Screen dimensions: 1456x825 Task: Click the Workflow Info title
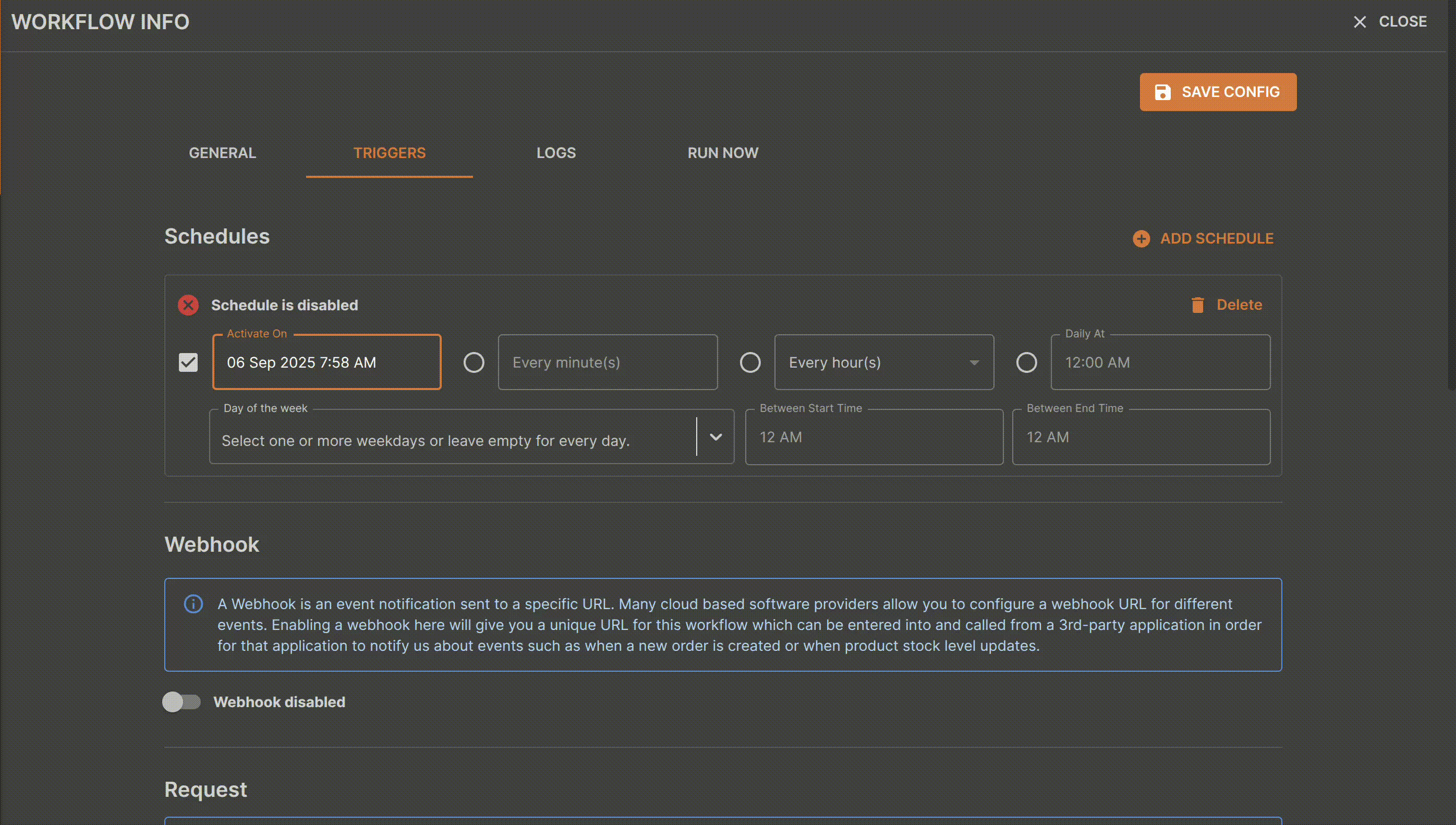click(100, 21)
